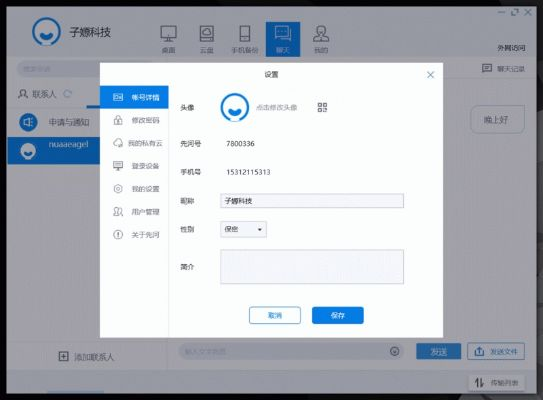Click the cloud icon beside 我的私有云

tap(118, 143)
